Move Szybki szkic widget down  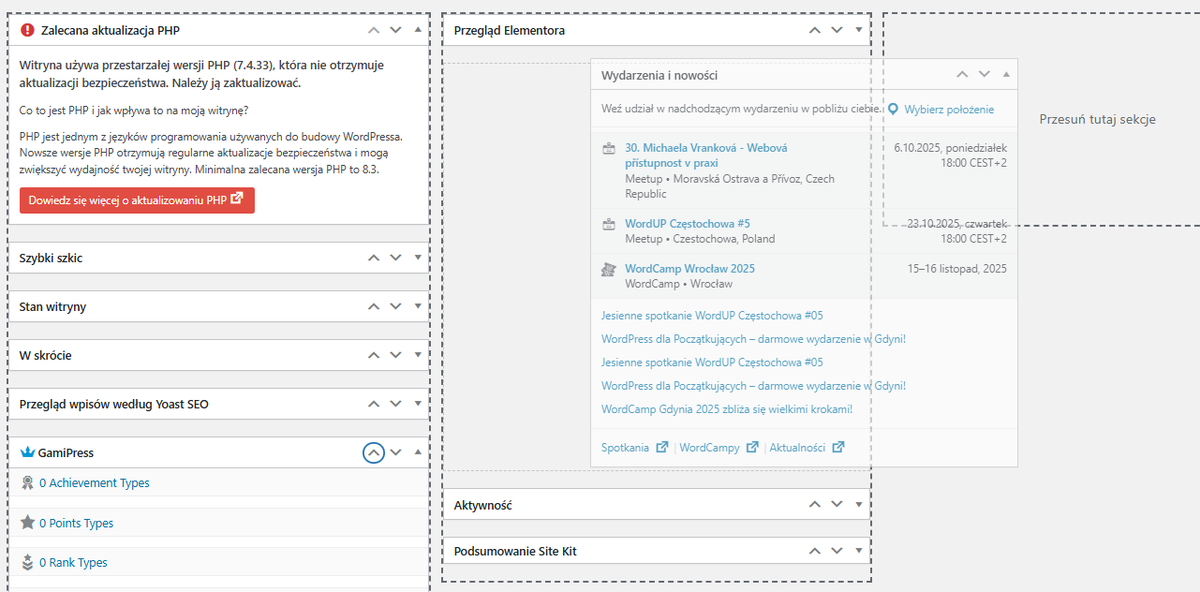396,258
